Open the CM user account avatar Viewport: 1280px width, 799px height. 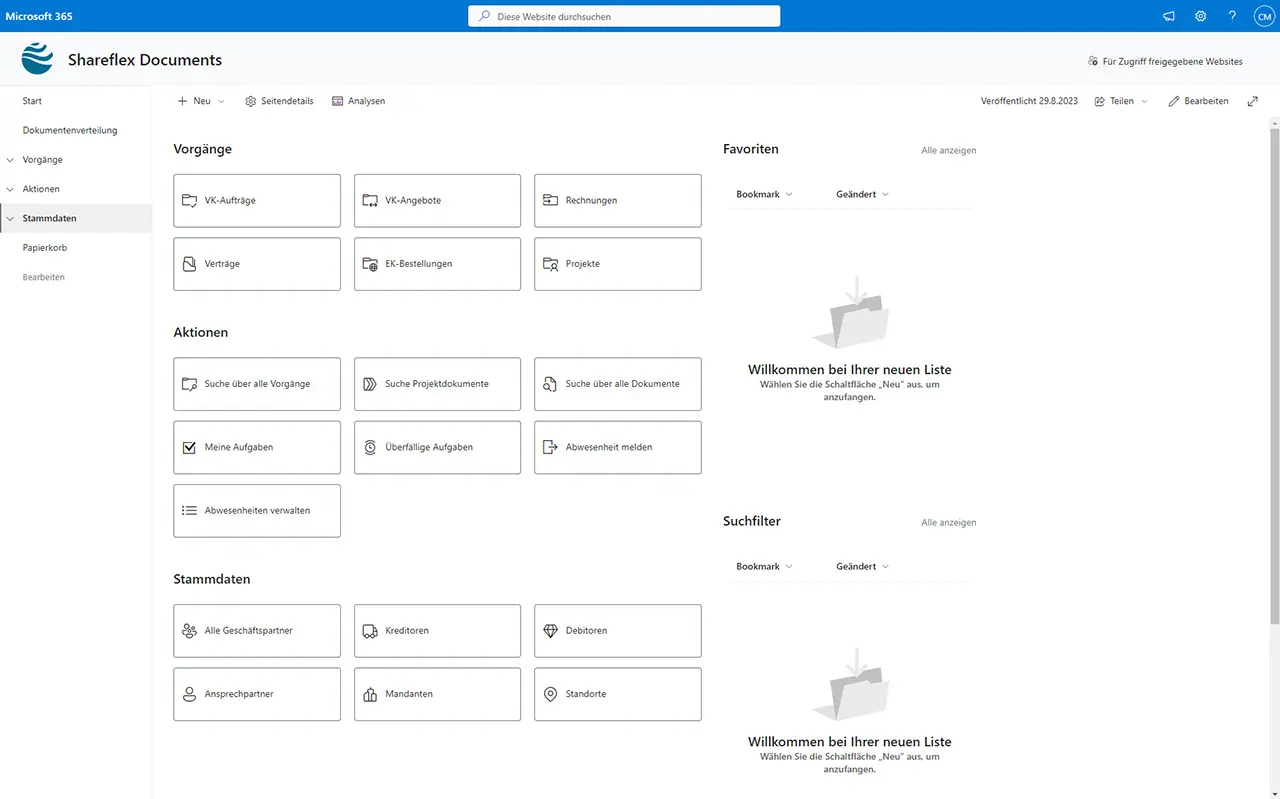pos(1263,16)
